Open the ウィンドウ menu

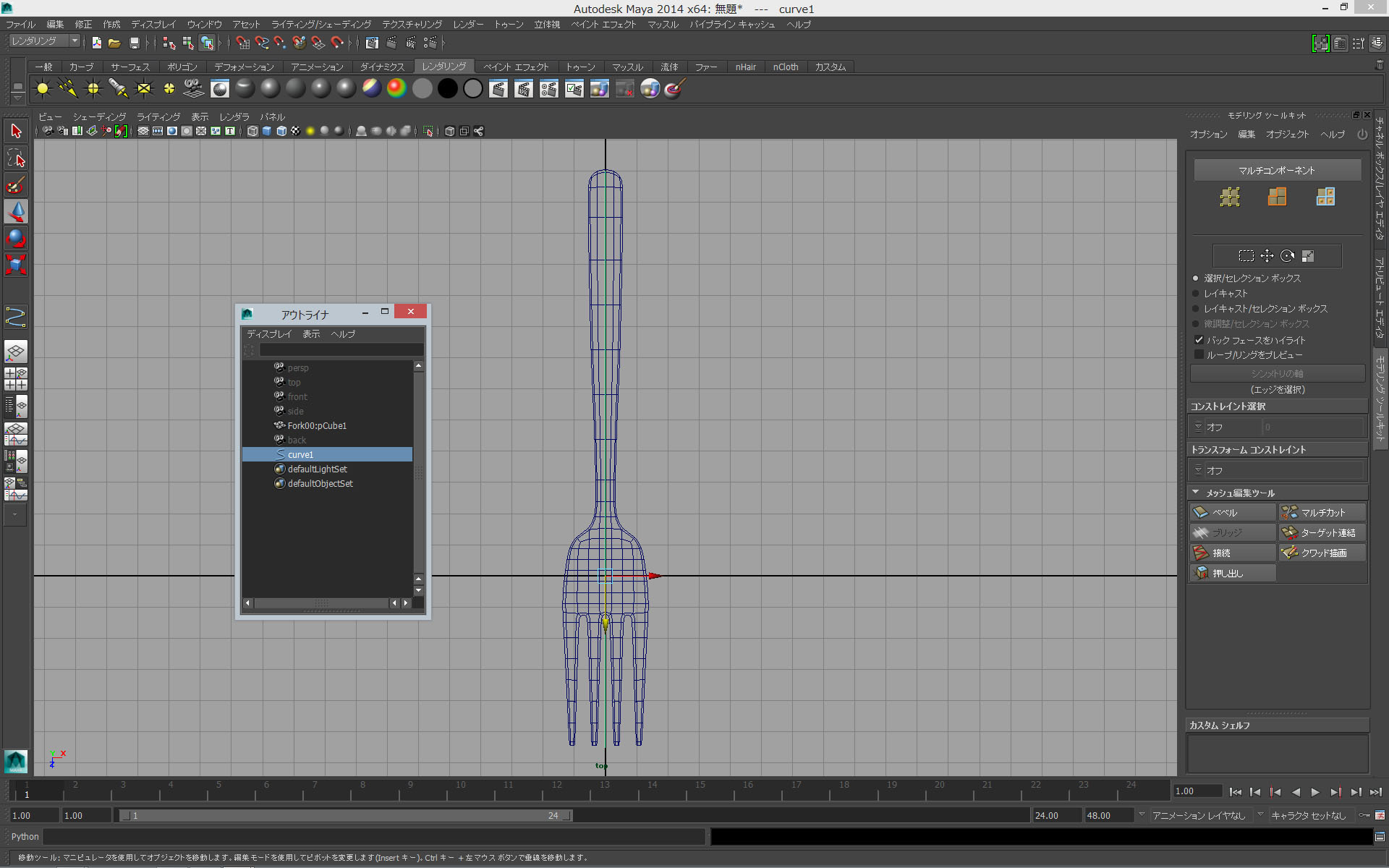[x=203, y=24]
